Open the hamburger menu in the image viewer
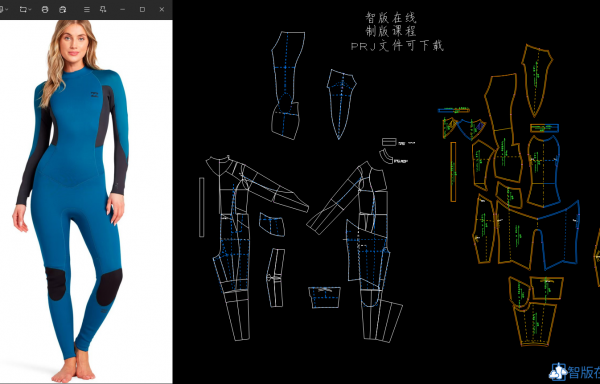Screen dimensions: 600x384 [x=87, y=10]
